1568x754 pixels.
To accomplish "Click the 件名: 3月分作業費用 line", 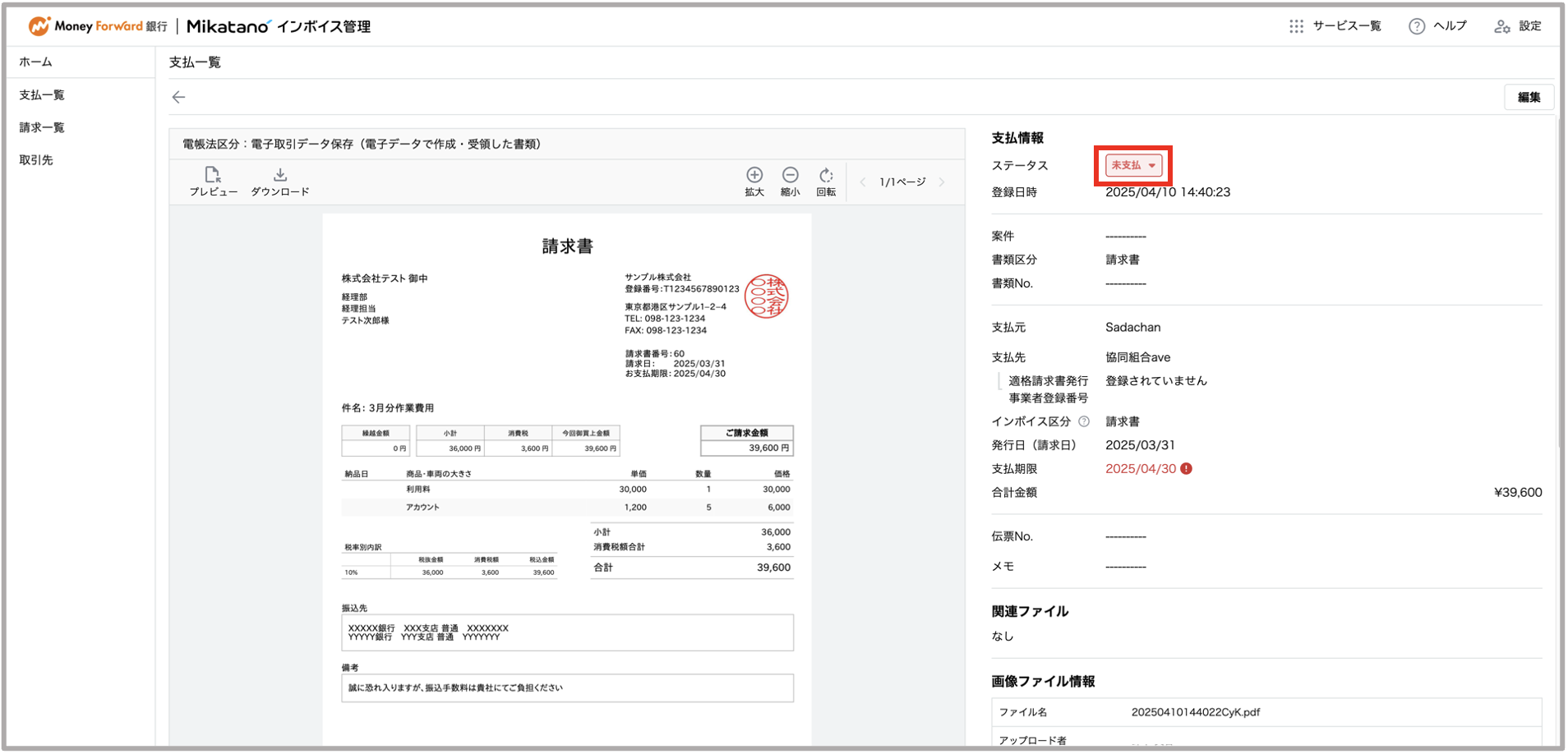I will pyautogui.click(x=388, y=408).
